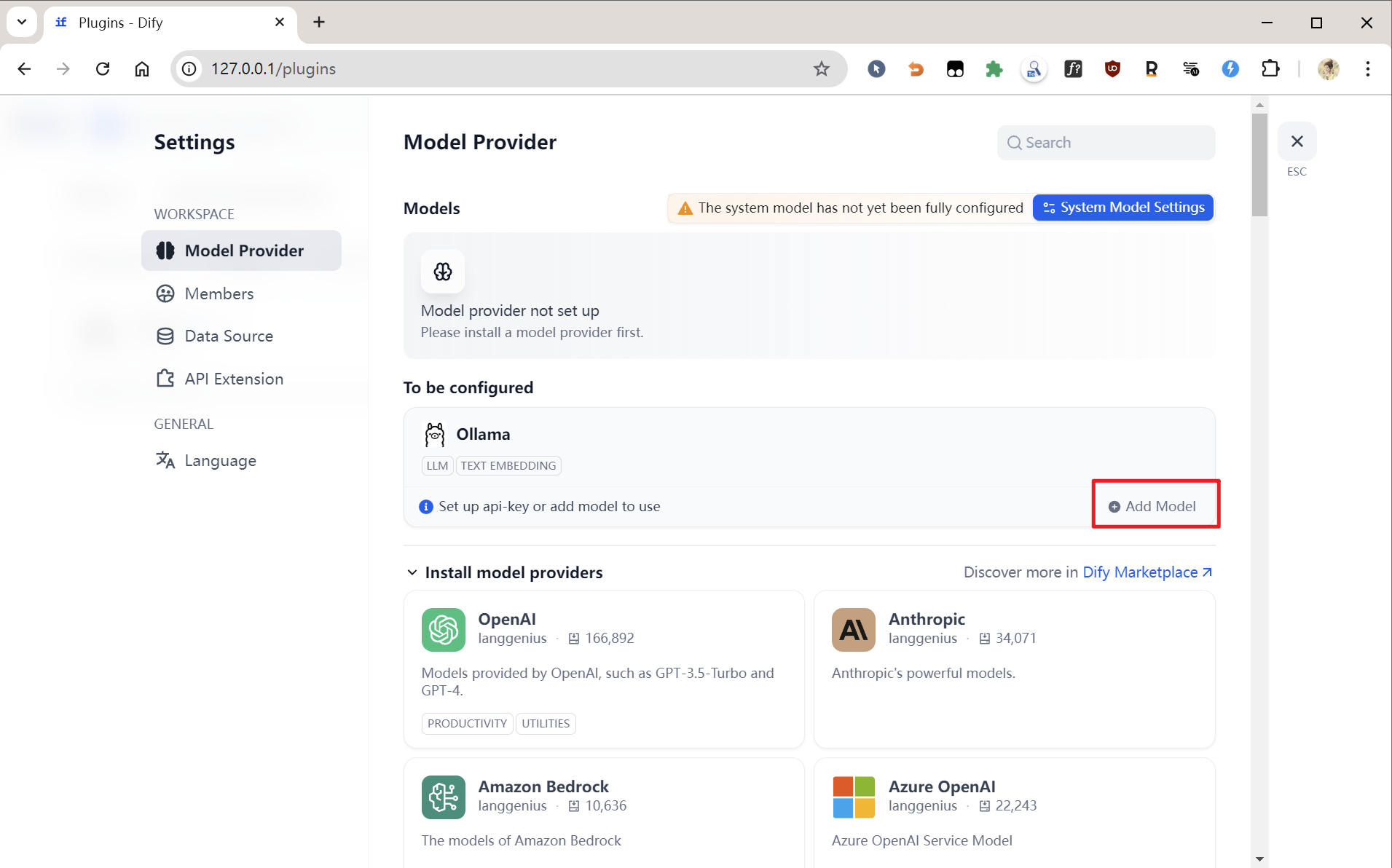Click the R extension icon
This screenshot has width=1392, height=868.
coord(1152,68)
